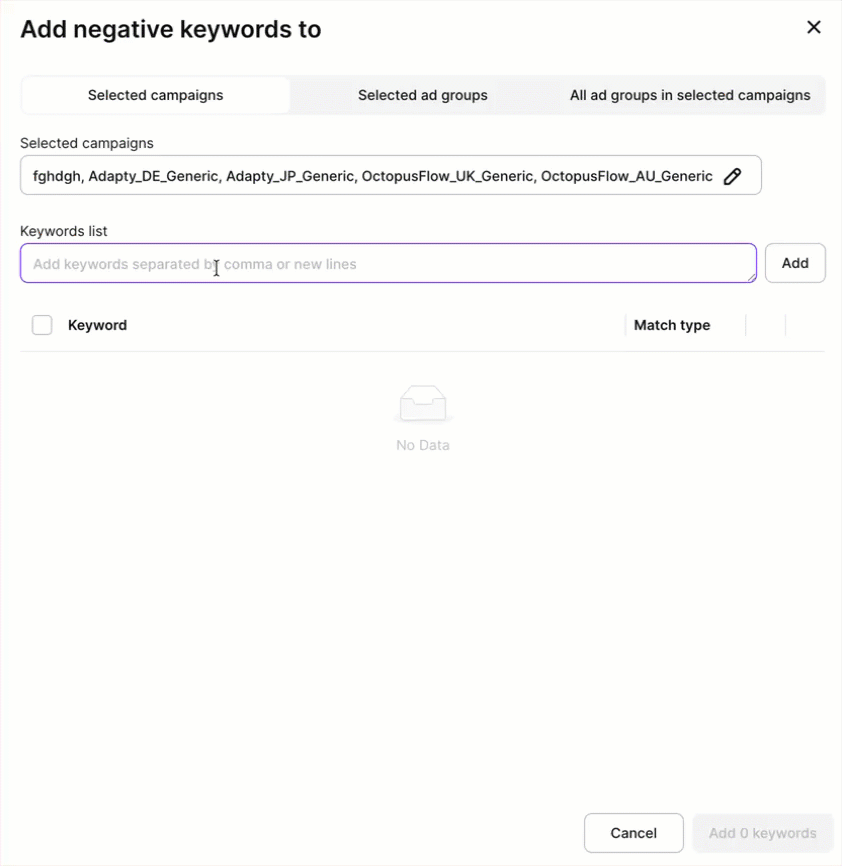Viewport: 842px width, 866px height.
Task: Click the Add negative keywords to title
Action: pyautogui.click(x=171, y=30)
